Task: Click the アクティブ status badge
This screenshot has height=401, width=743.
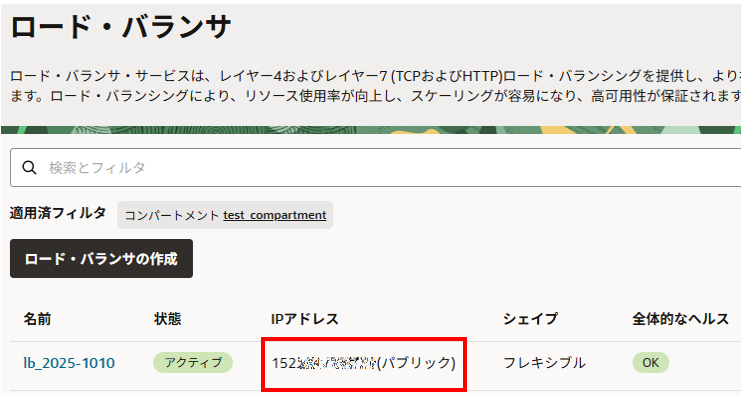Action: (x=193, y=362)
